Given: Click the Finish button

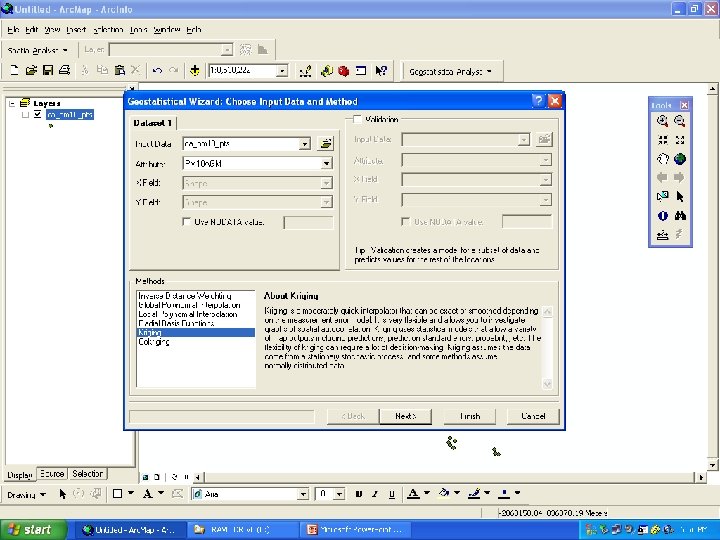Looking at the screenshot, I should pos(470,416).
